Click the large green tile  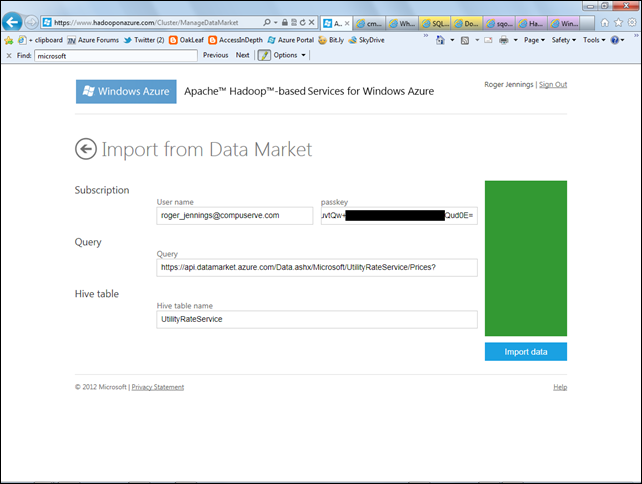point(526,258)
